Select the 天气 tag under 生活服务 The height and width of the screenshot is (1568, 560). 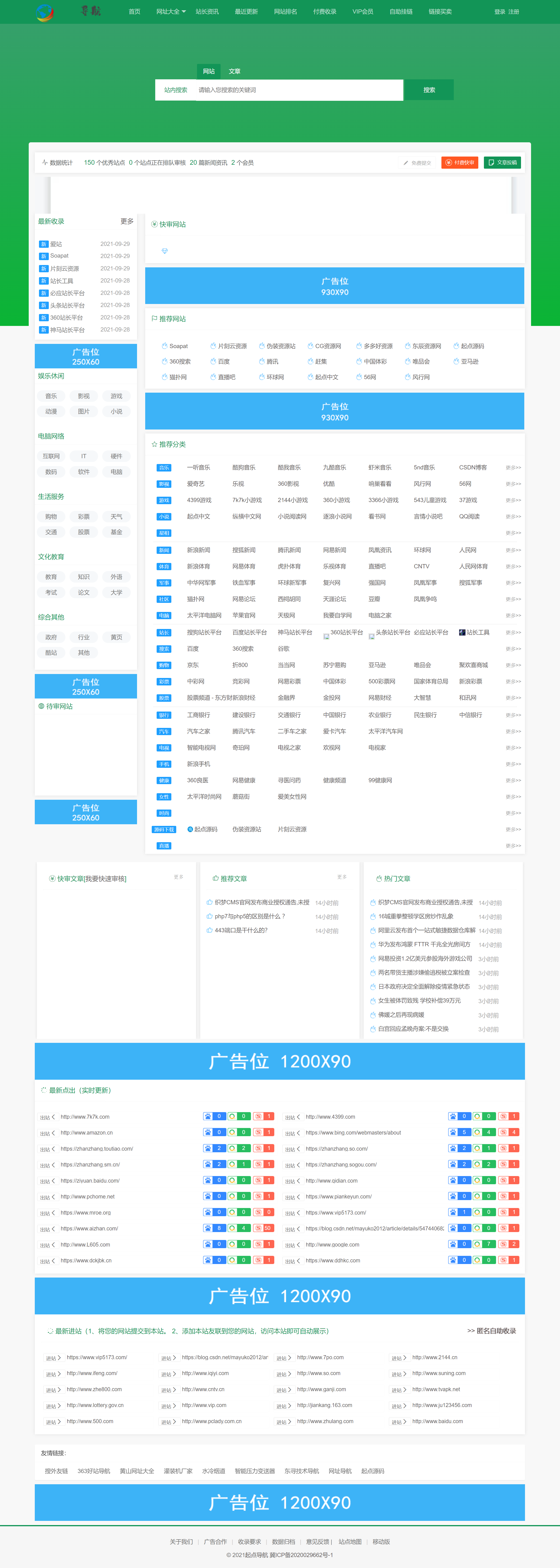click(x=116, y=516)
